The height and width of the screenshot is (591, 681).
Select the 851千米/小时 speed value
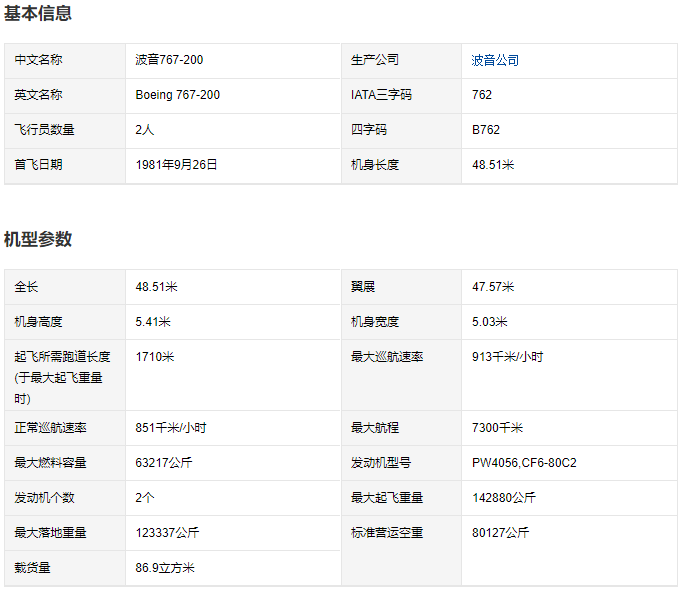[x=171, y=428]
